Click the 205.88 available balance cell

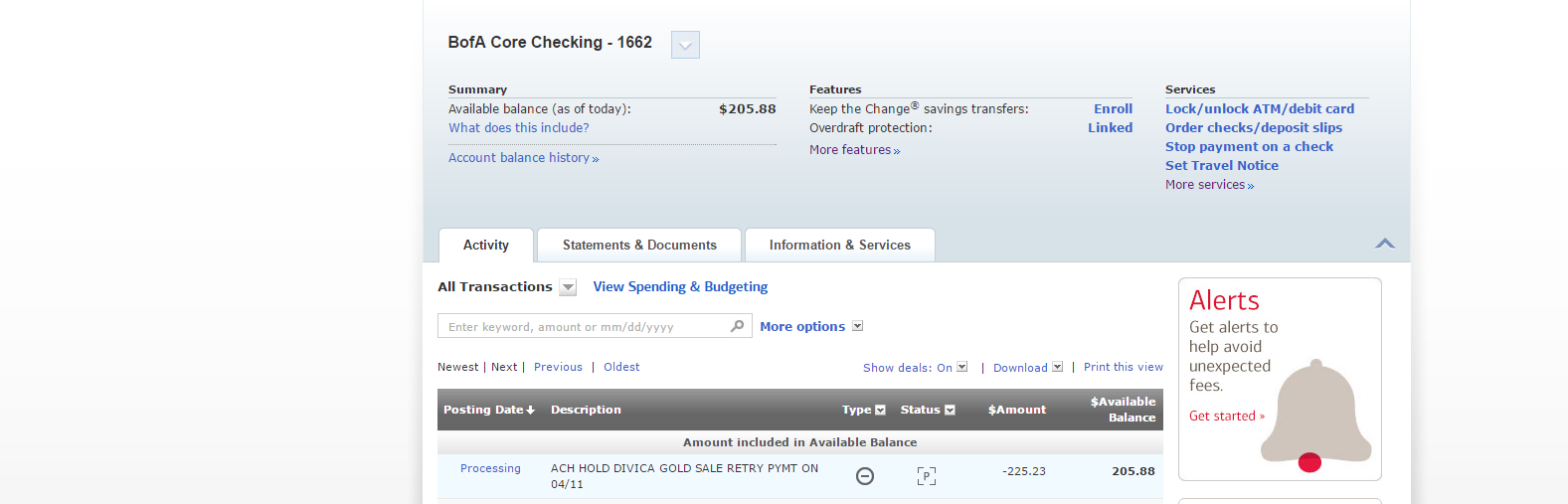[1133, 472]
